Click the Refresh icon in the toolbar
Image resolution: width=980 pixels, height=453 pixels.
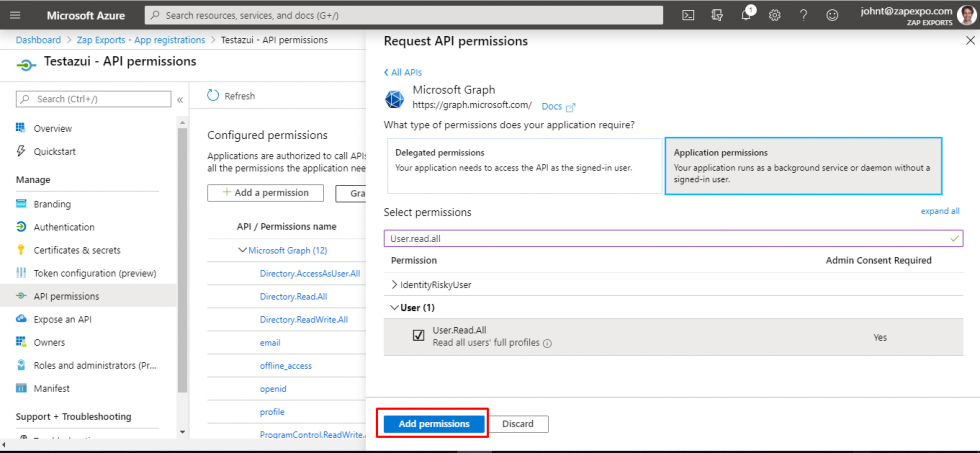pos(213,96)
